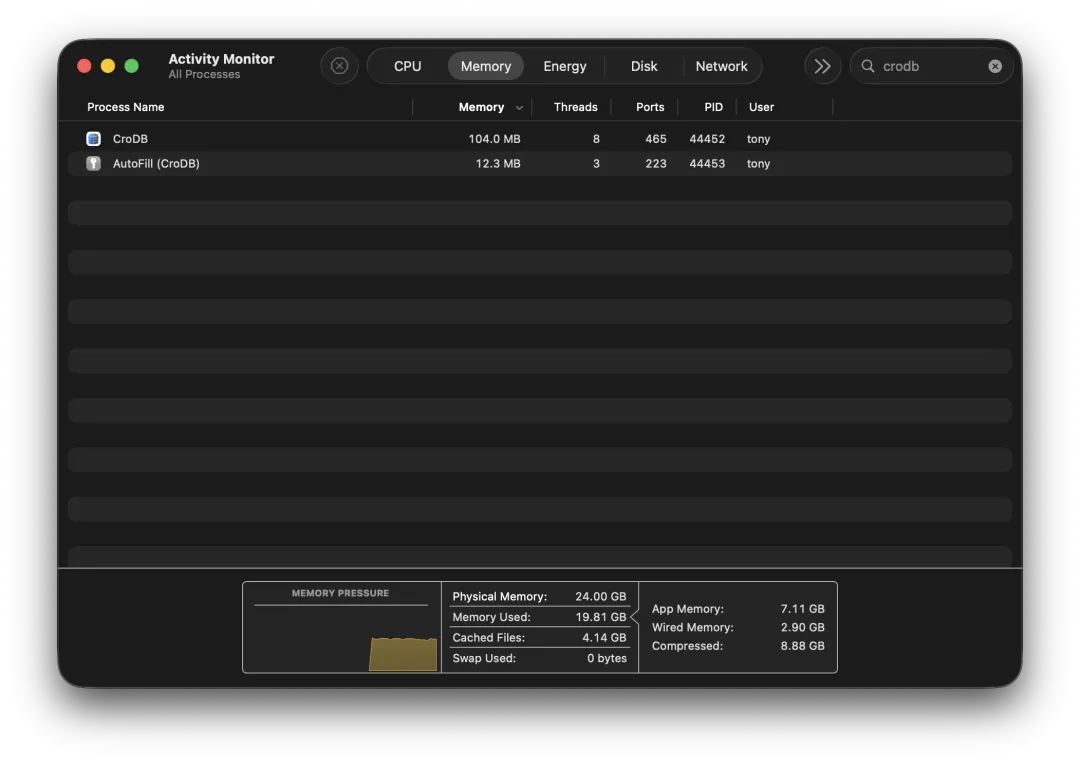The width and height of the screenshot is (1080, 764).
Task: Click the CroDB app icon in list
Action: [94, 138]
